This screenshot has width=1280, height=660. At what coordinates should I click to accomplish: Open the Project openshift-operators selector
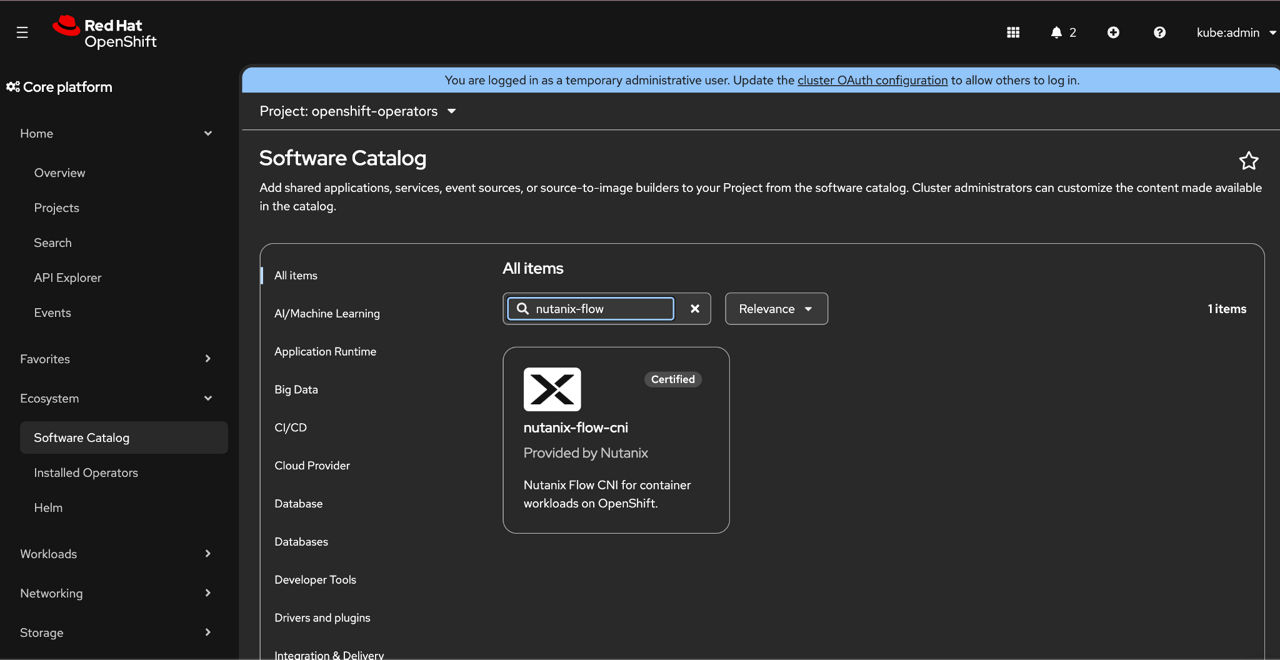tap(358, 111)
